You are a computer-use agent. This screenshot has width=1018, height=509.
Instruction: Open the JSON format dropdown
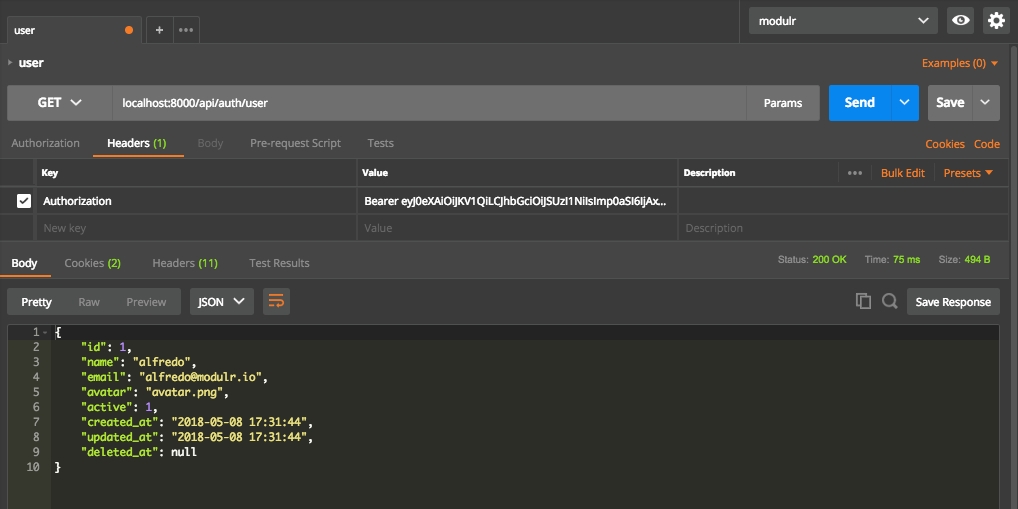point(221,302)
